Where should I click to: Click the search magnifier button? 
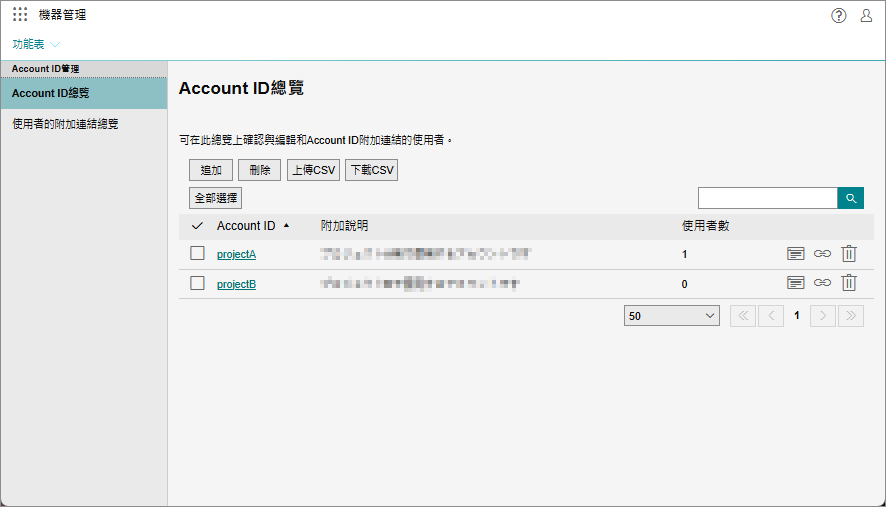850,198
